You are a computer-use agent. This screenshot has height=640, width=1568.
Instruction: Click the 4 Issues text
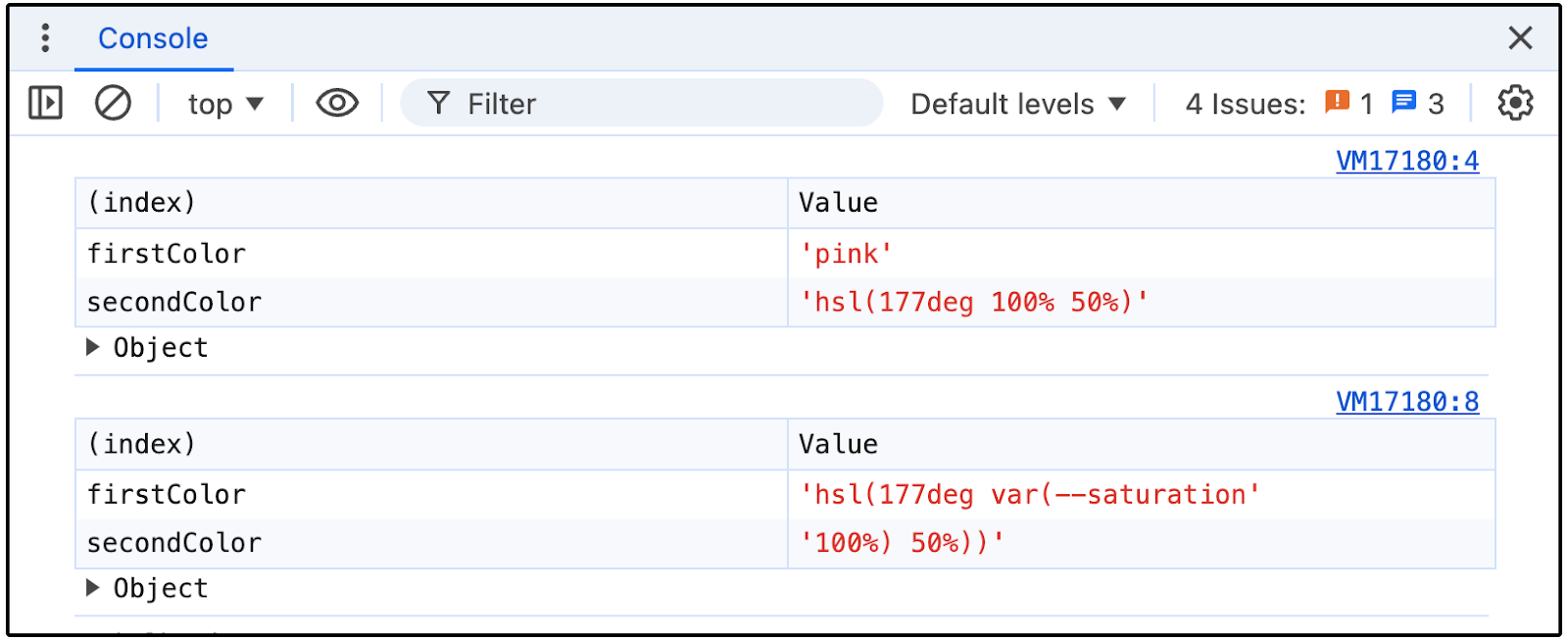(x=1245, y=104)
